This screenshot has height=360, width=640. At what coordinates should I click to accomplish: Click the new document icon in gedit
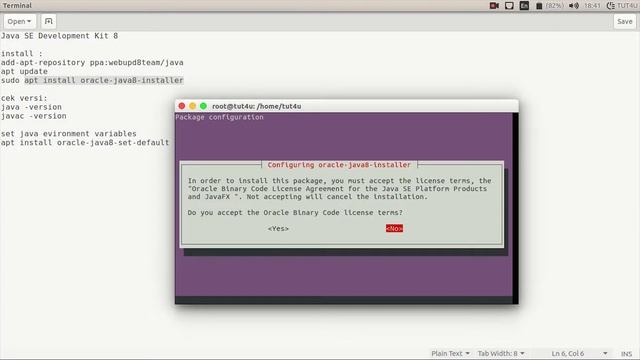pyautogui.click(x=49, y=21)
